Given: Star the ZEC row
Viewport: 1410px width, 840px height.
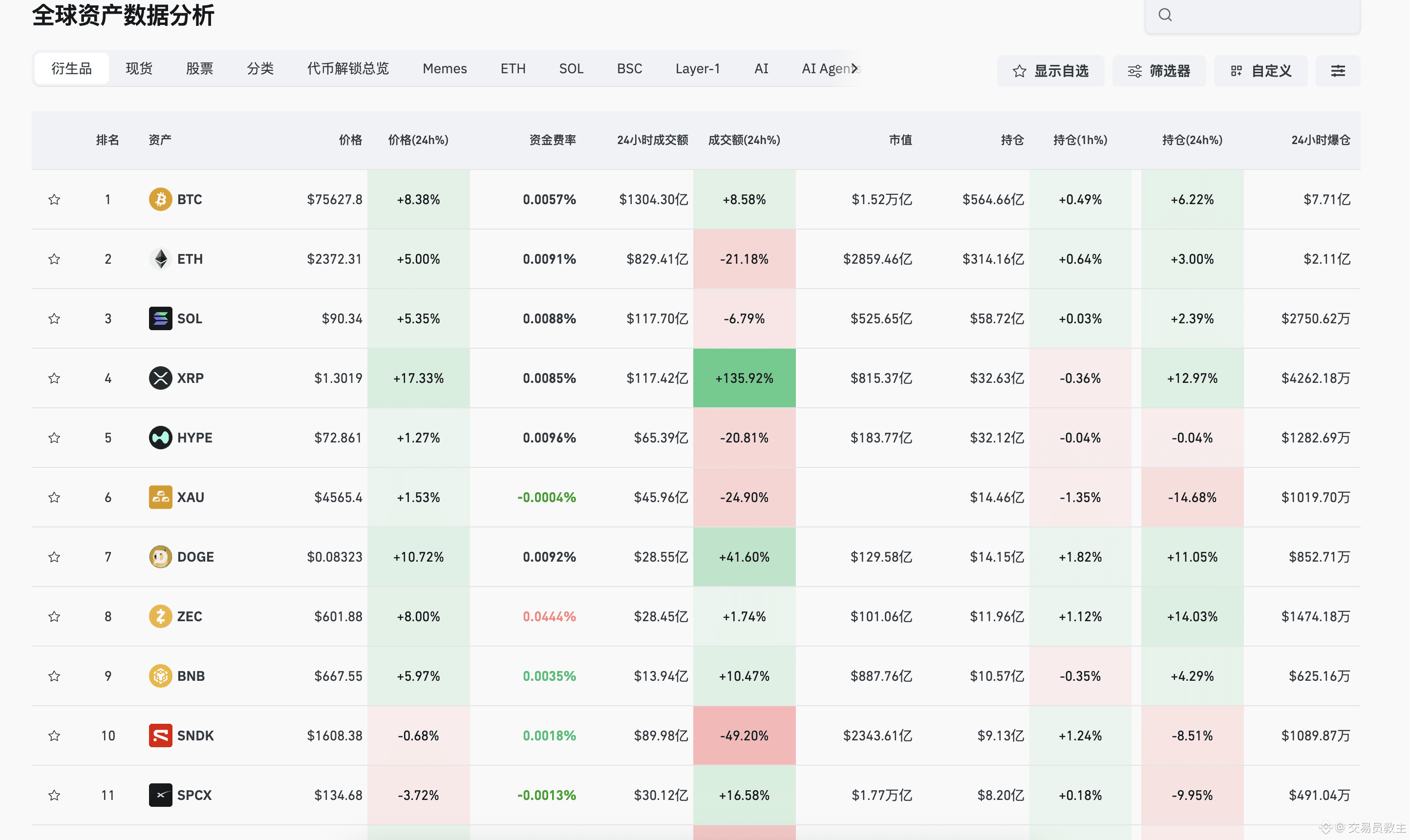Looking at the screenshot, I should point(54,616).
